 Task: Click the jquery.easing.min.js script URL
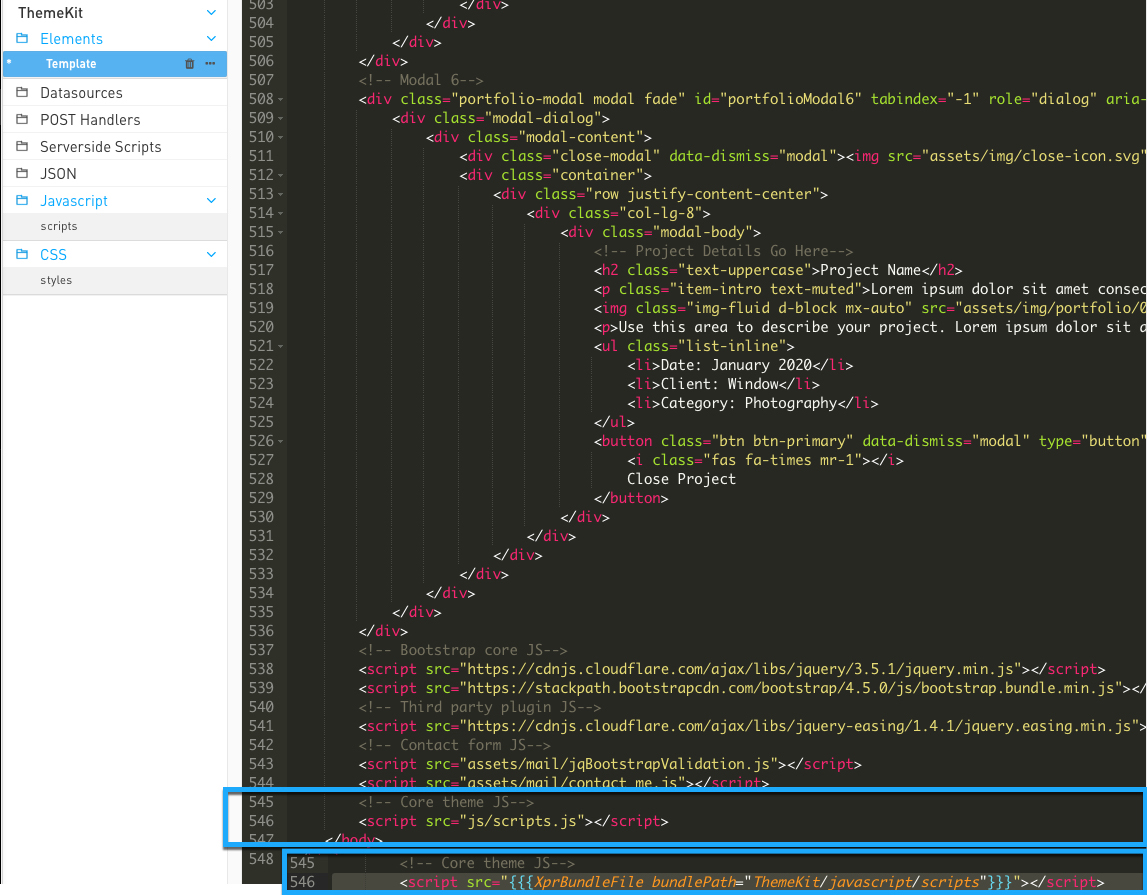(800, 726)
